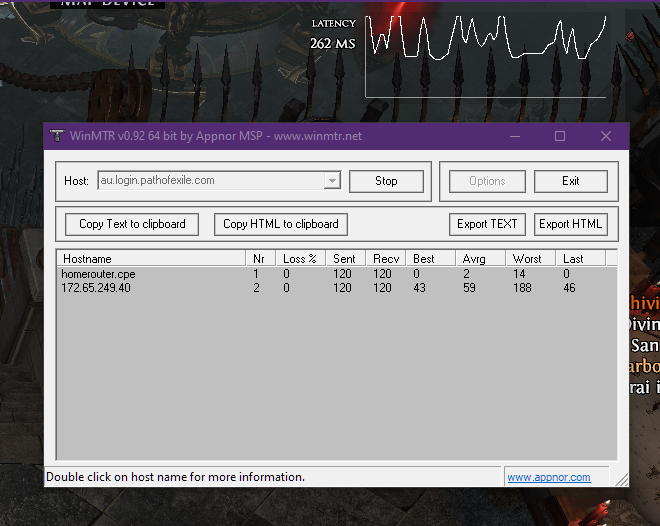Sort by Loss % column header
660x526 pixels.
[301, 258]
